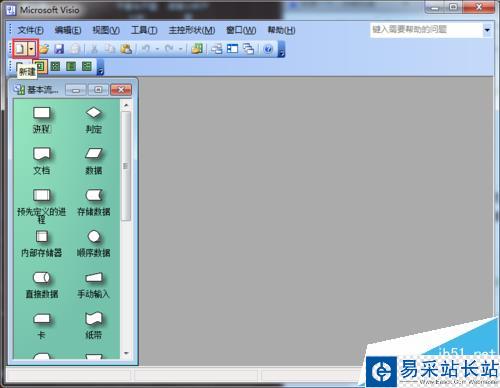
Task: Save drawing with the floppy disk icon
Action: (x=59, y=49)
